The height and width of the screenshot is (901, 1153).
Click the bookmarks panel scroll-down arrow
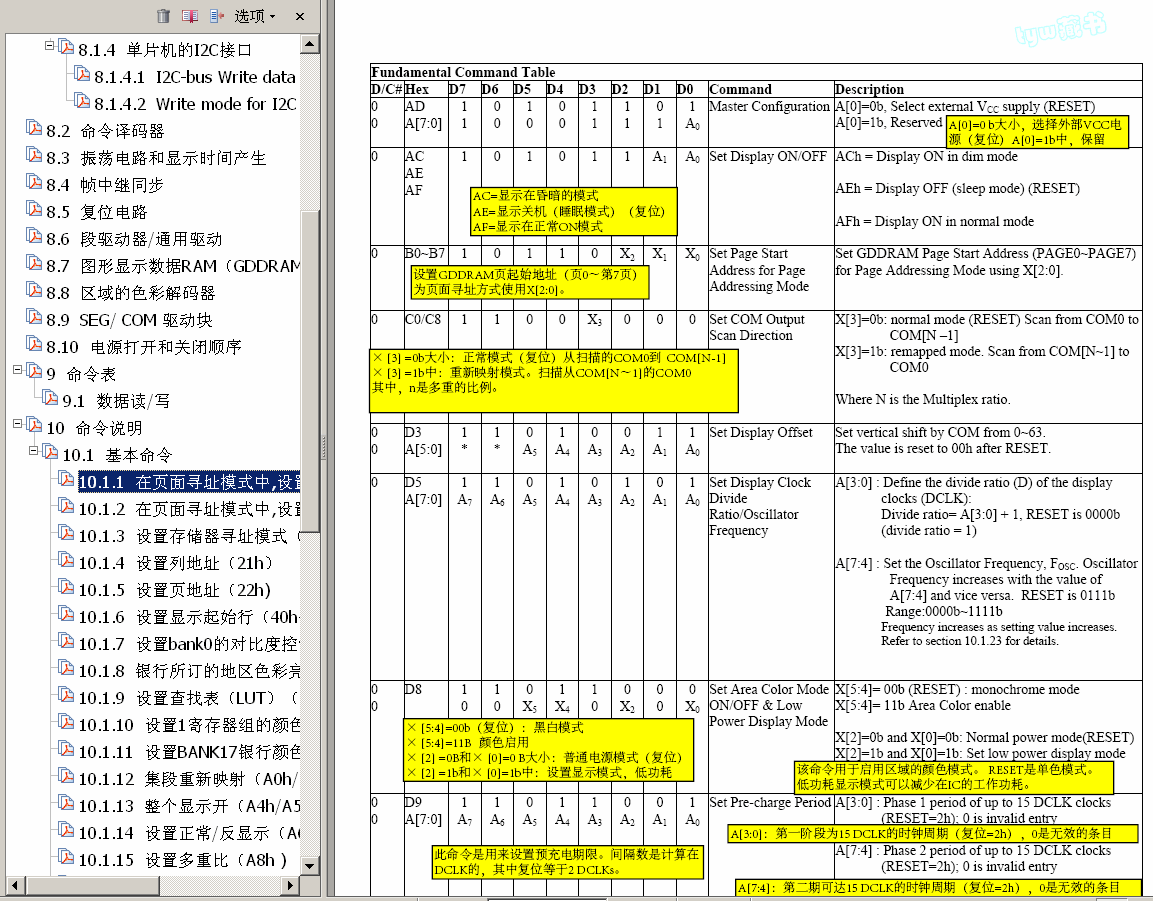click(x=309, y=866)
